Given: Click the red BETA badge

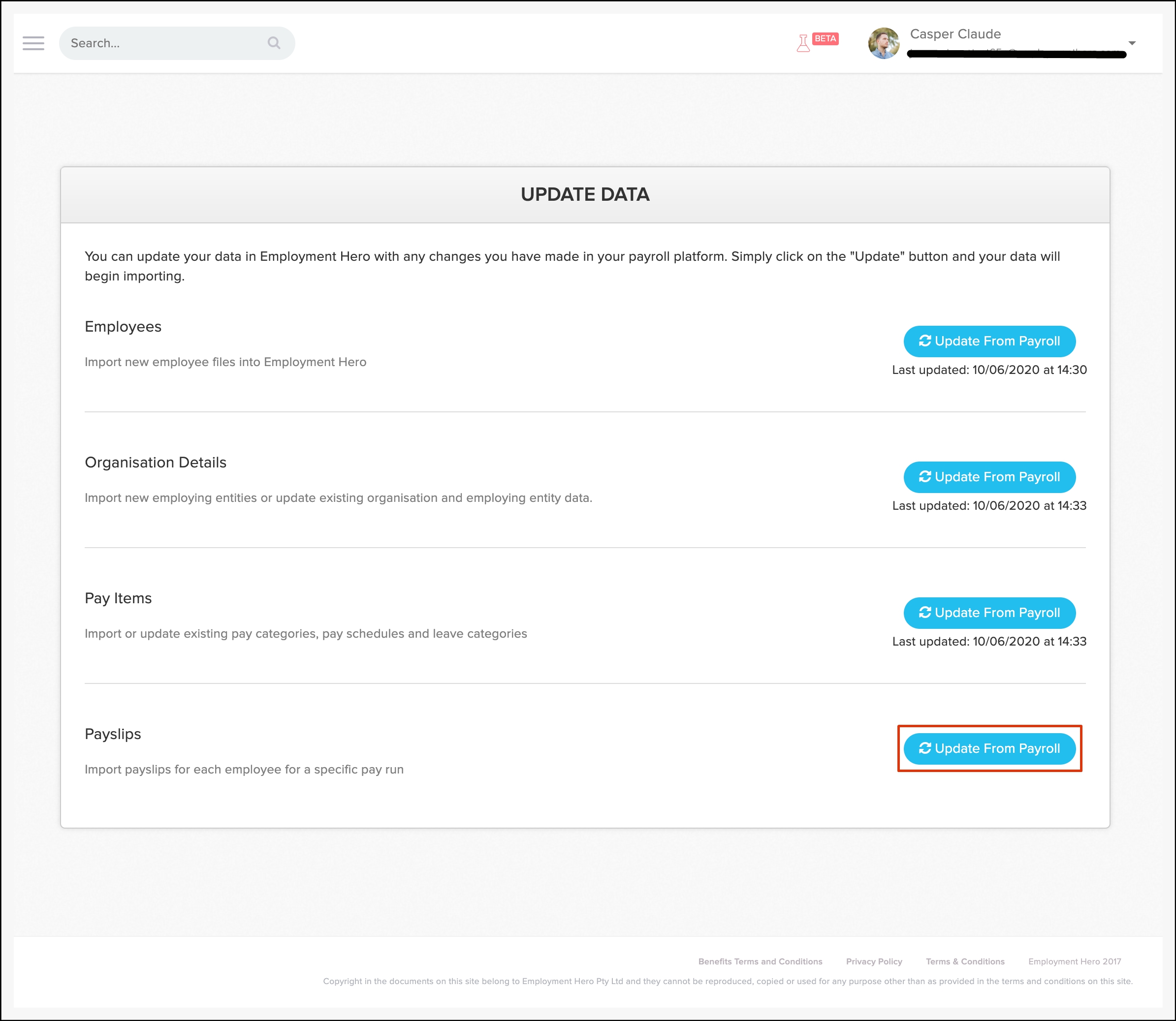Looking at the screenshot, I should tap(825, 39).
